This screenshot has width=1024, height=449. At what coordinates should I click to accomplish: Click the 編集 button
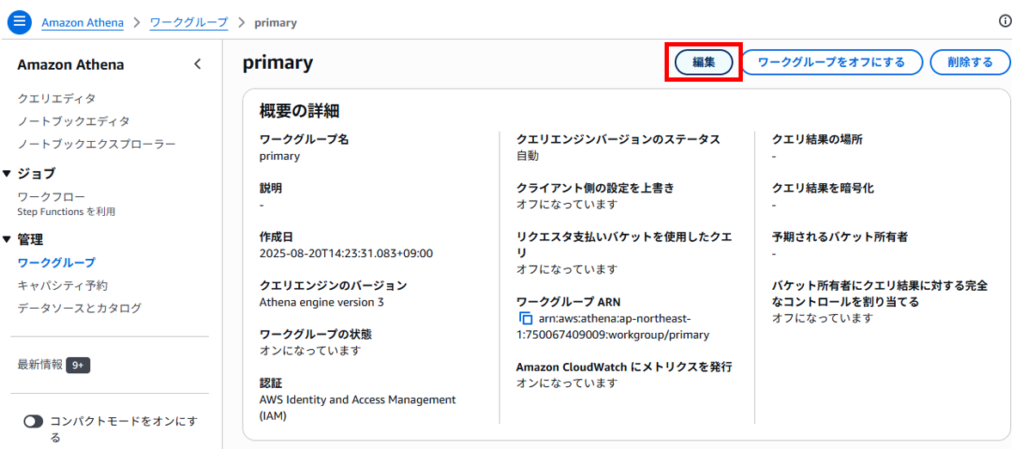coord(703,63)
